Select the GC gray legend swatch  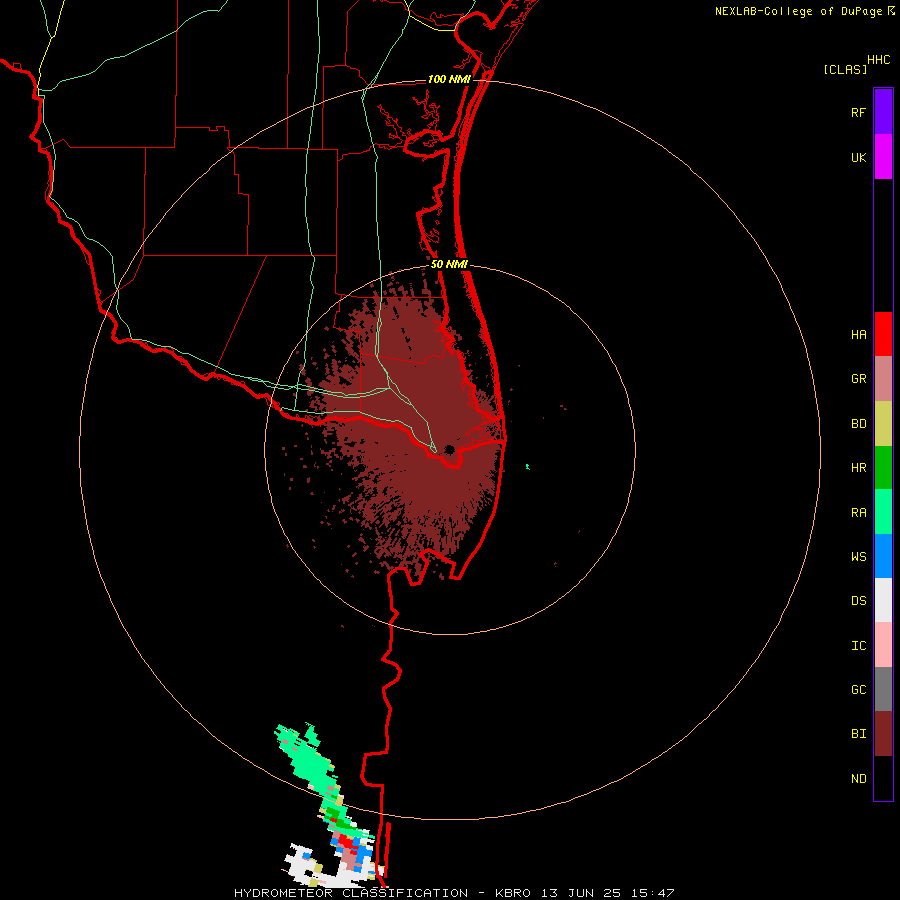coord(883,689)
